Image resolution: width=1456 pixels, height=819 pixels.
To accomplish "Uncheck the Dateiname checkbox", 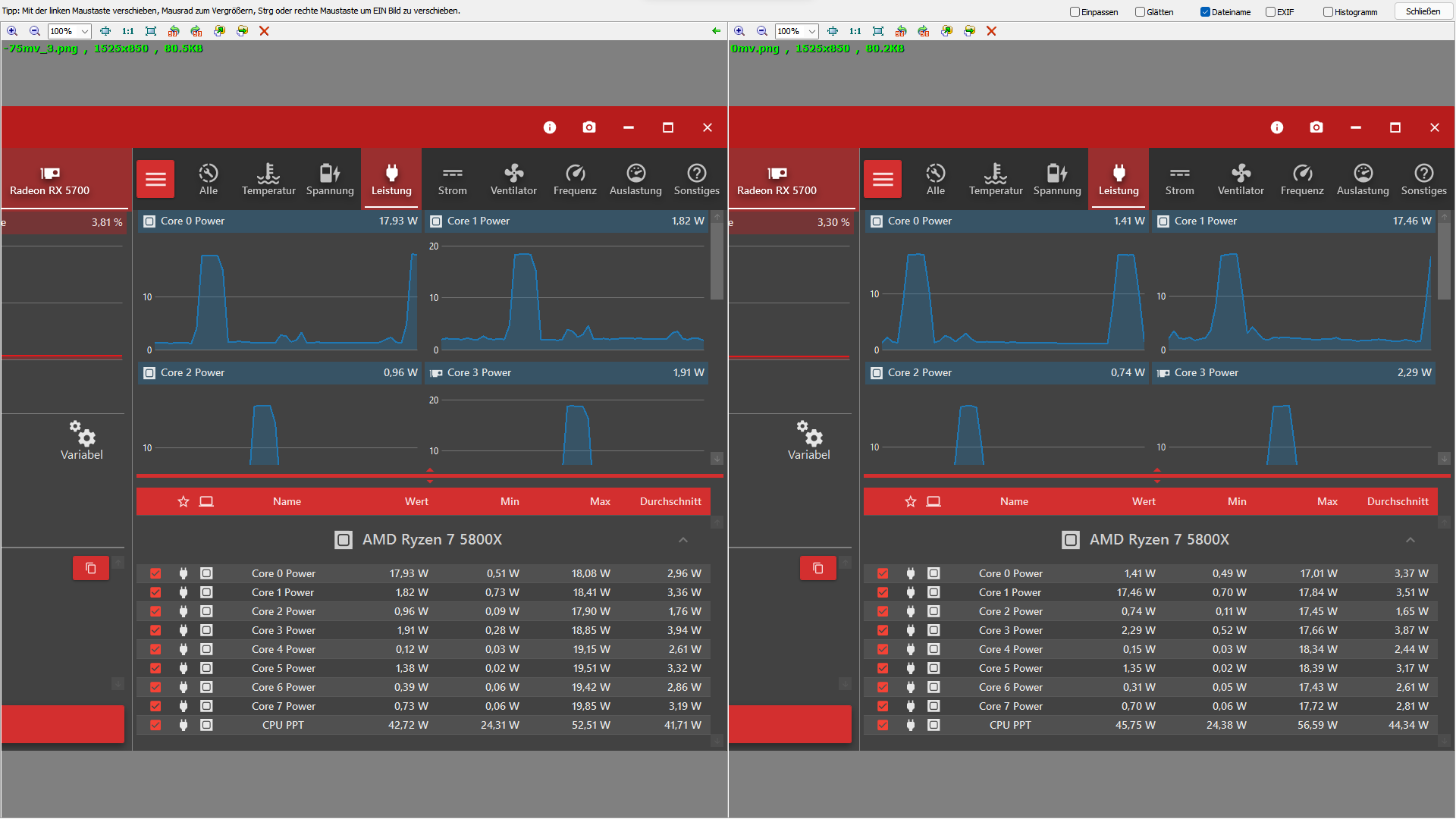I will pyautogui.click(x=1205, y=11).
